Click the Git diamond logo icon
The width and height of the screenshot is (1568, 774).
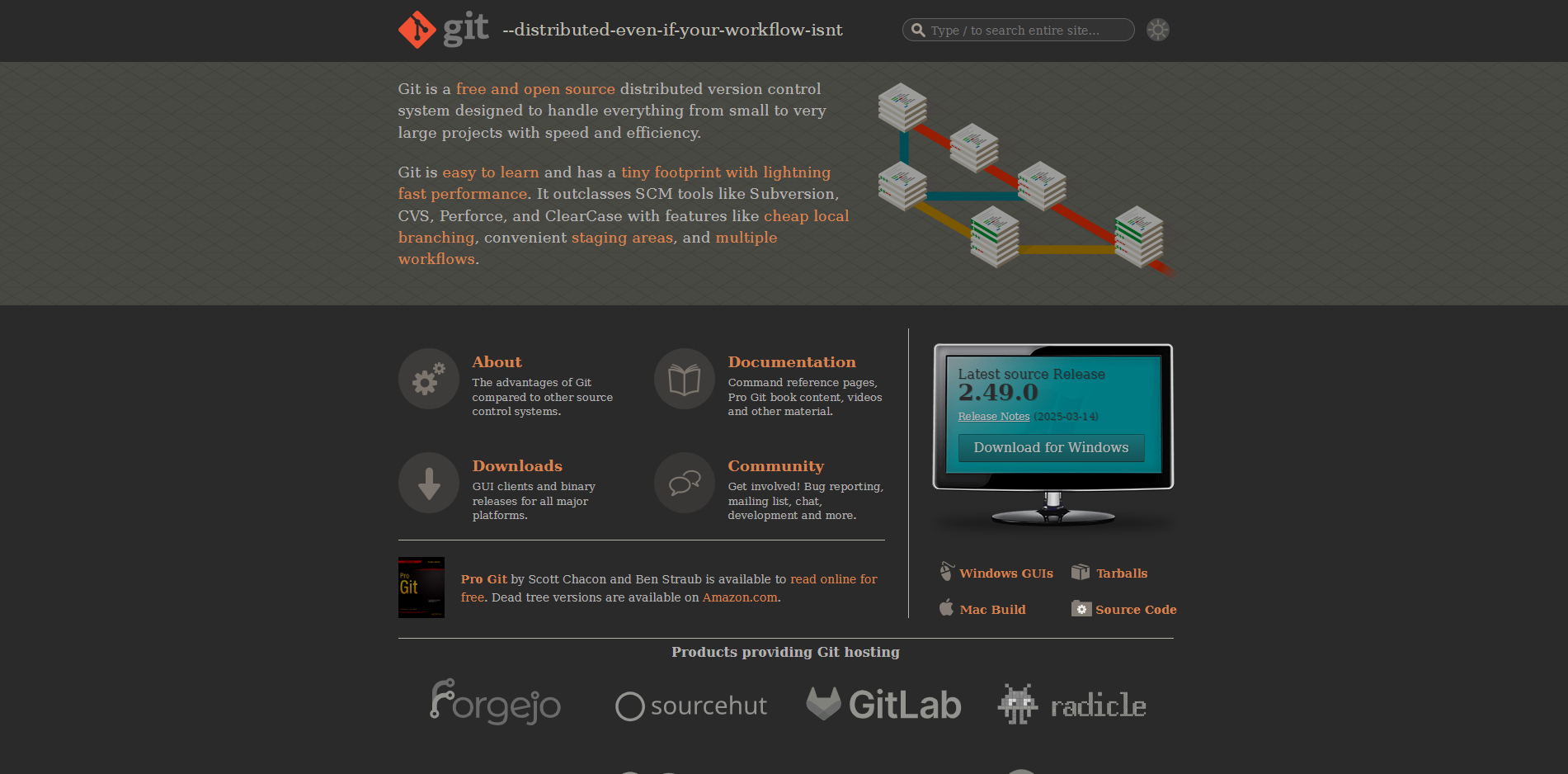coord(417,30)
